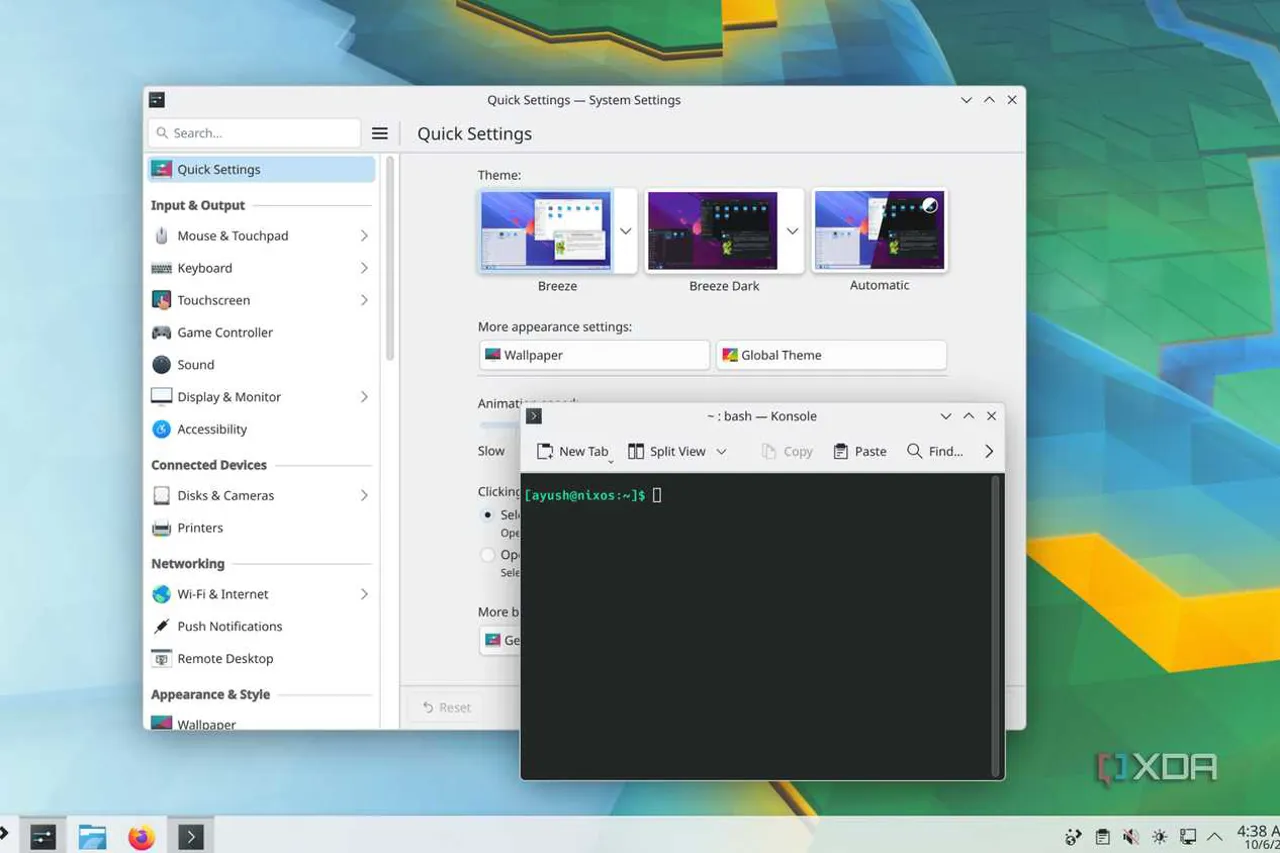Click the selected radio button under Clicking files
This screenshot has height=853, width=1280.
(x=488, y=515)
